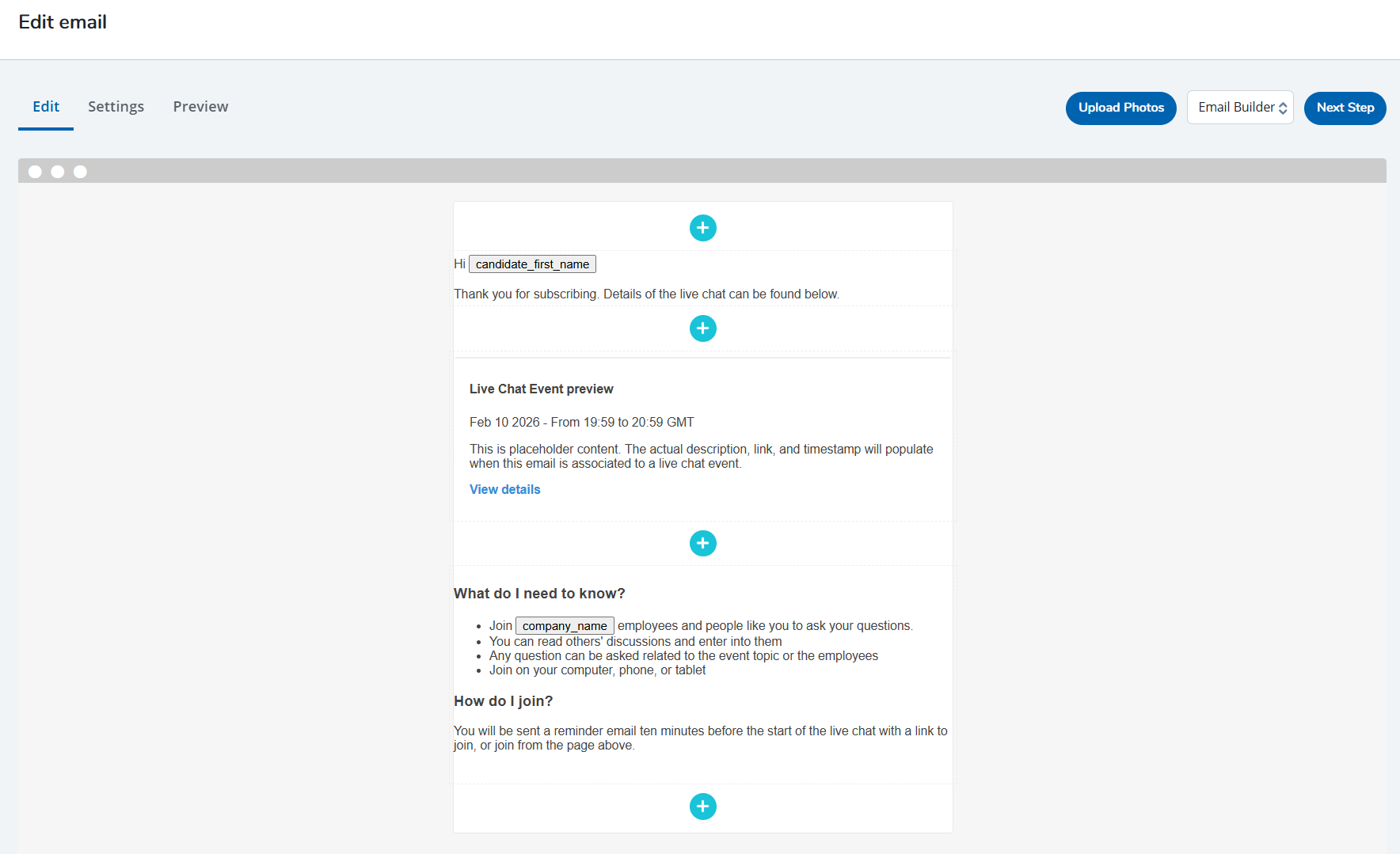Click the first gray dot in the preview toolbar

click(35, 171)
